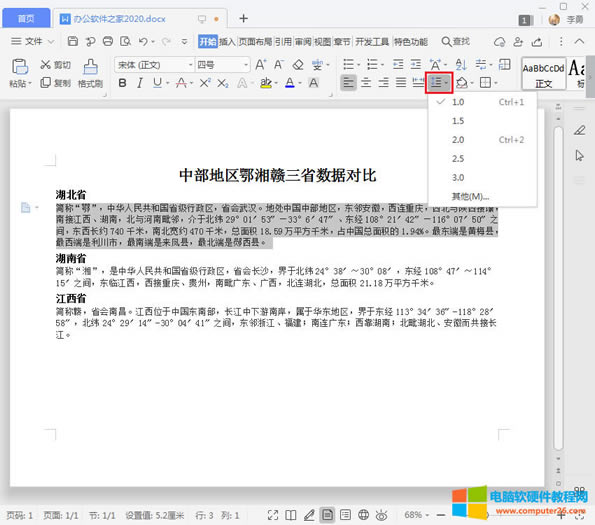595x525 pixels.
Task: Toggle center alignment
Action: point(366,83)
